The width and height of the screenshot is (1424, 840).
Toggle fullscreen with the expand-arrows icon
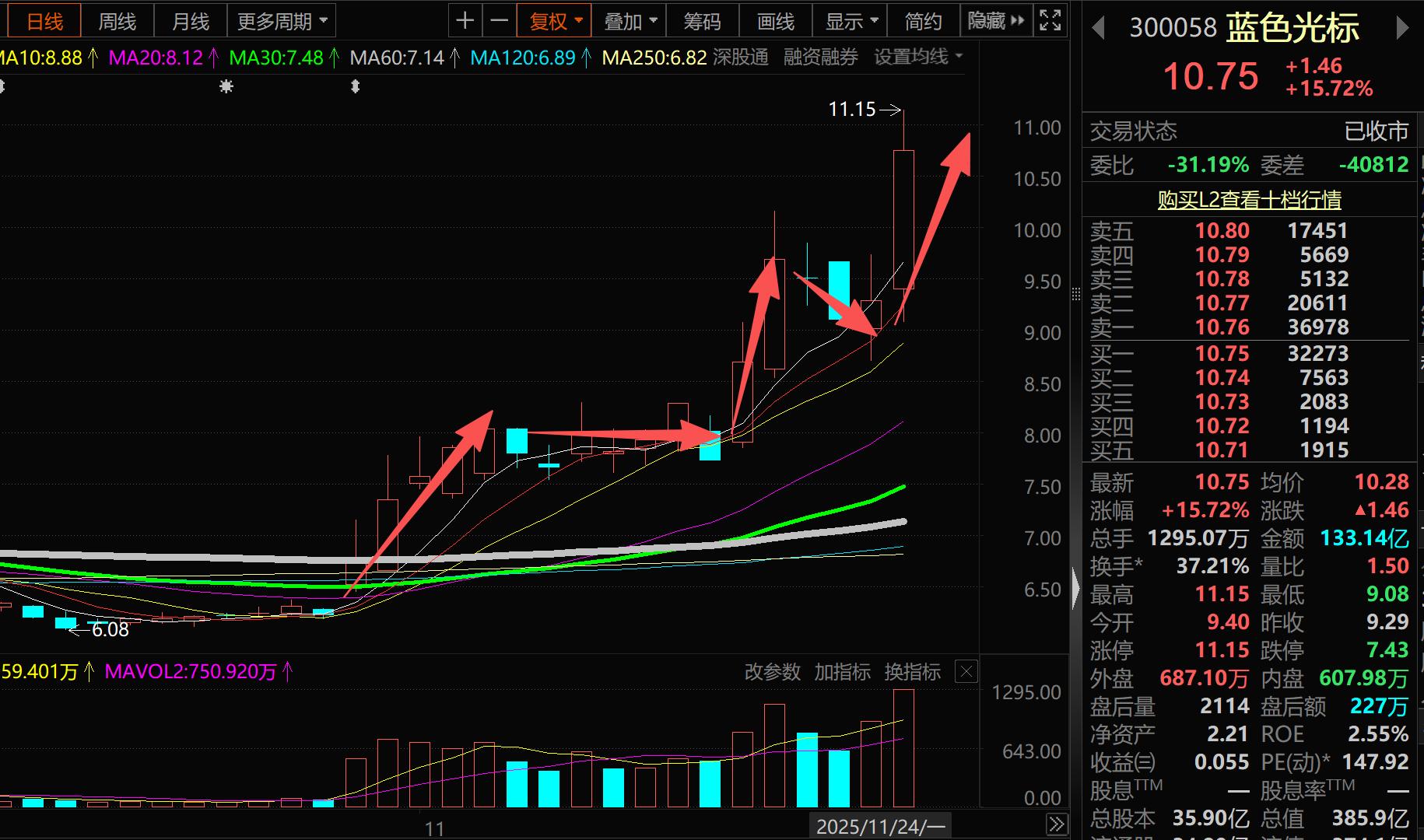click(1050, 21)
